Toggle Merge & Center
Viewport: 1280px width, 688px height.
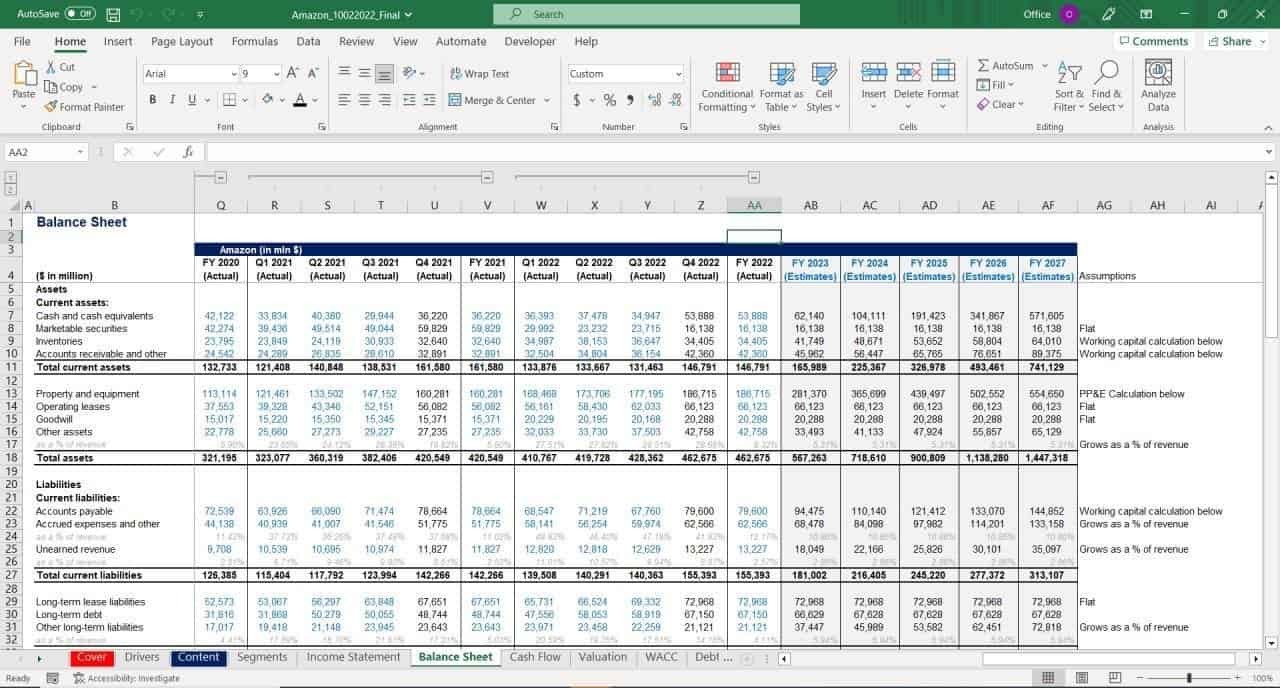click(492, 100)
